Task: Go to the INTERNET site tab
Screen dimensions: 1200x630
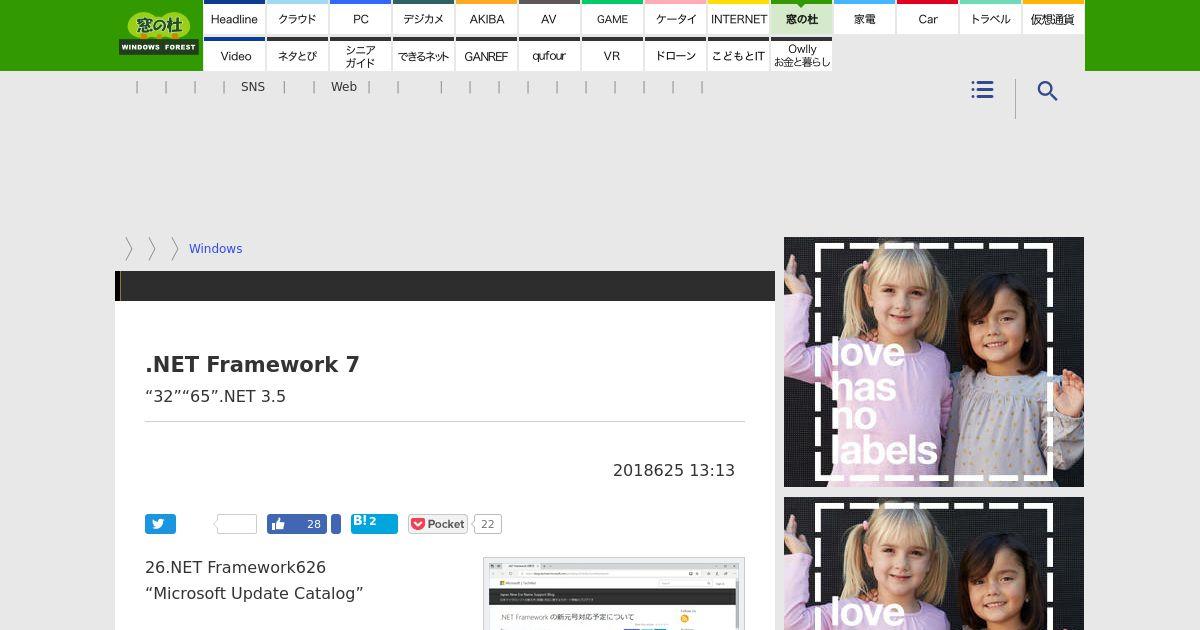Action: point(738,18)
